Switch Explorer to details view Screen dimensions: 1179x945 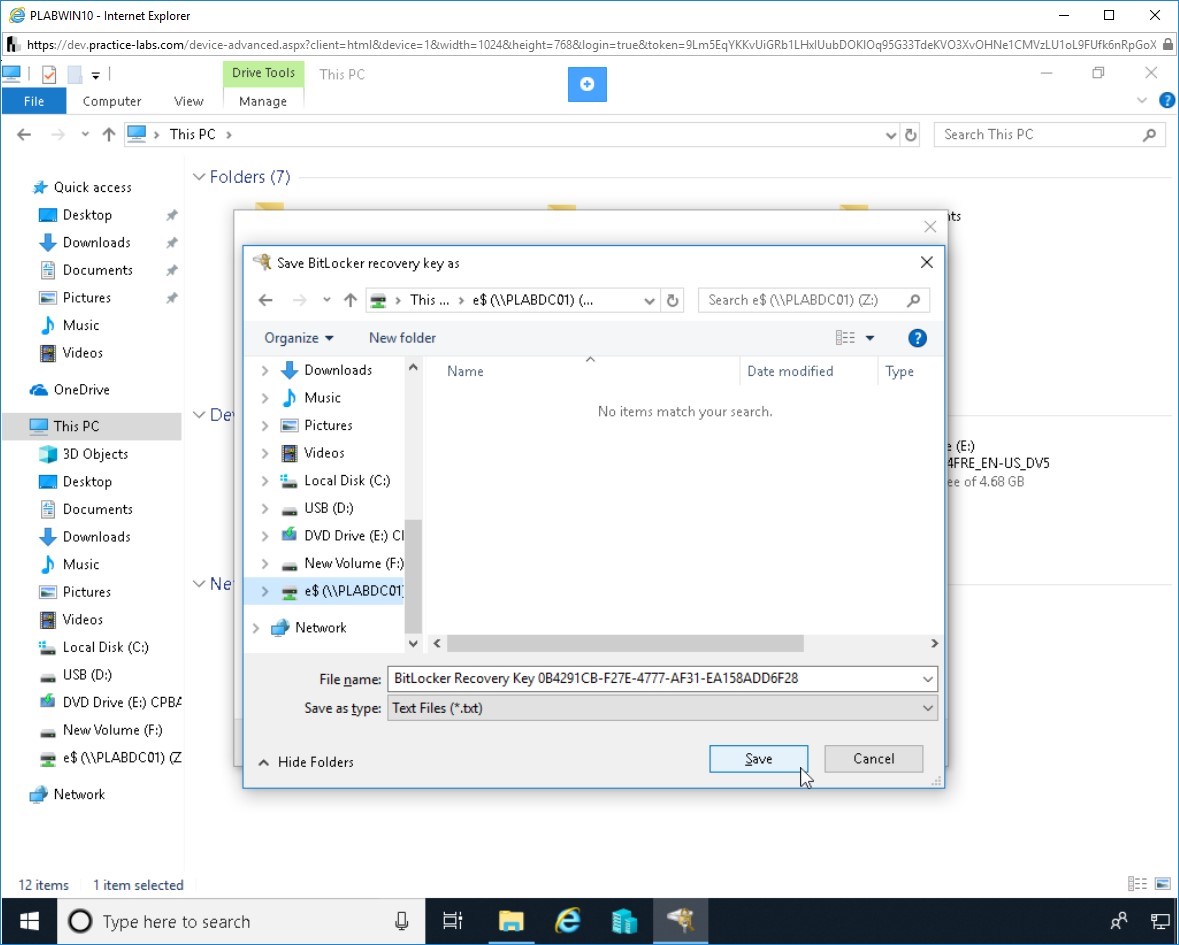[x=1137, y=884]
